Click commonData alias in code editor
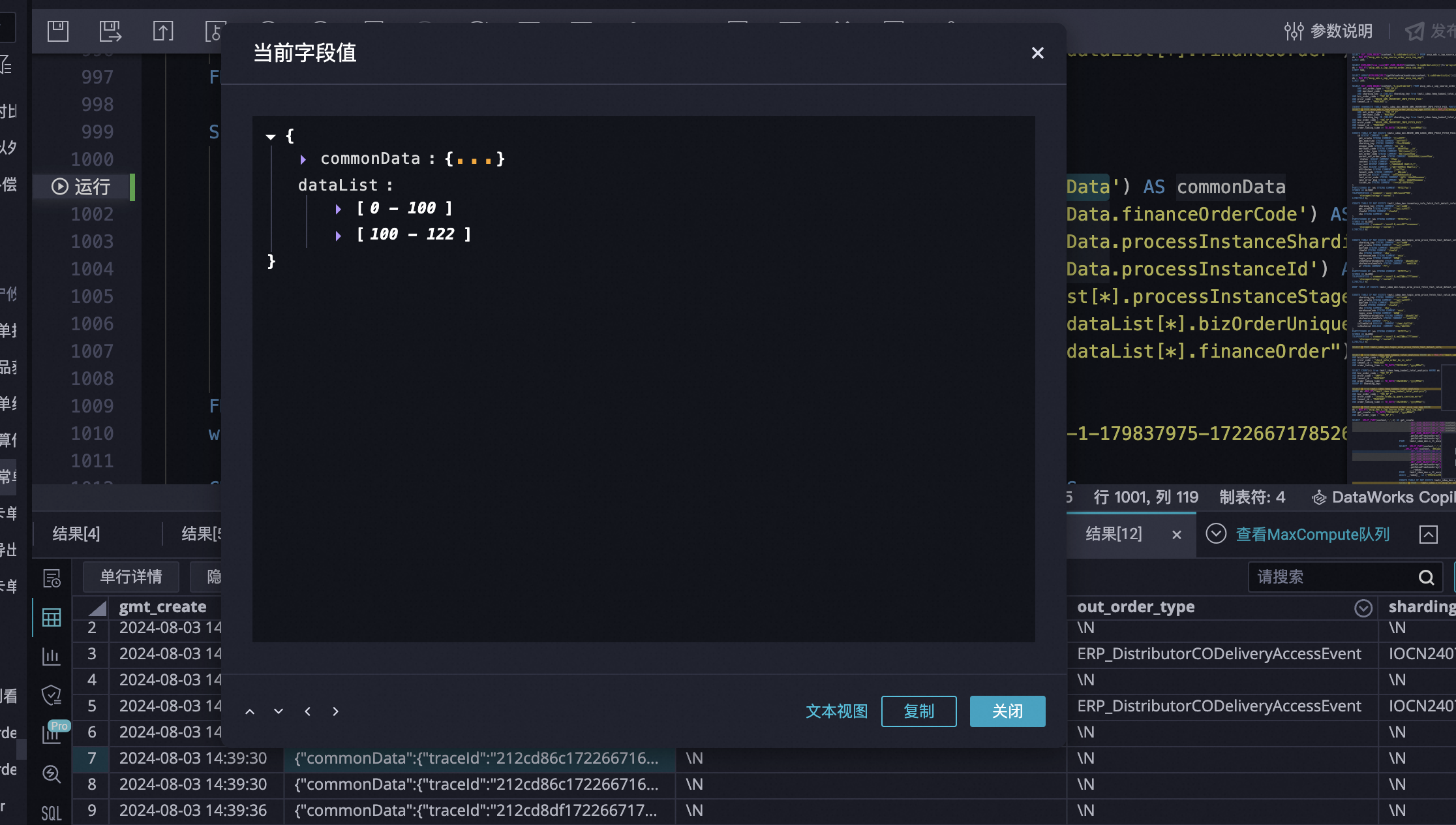The image size is (1456, 825). pos(1231,187)
